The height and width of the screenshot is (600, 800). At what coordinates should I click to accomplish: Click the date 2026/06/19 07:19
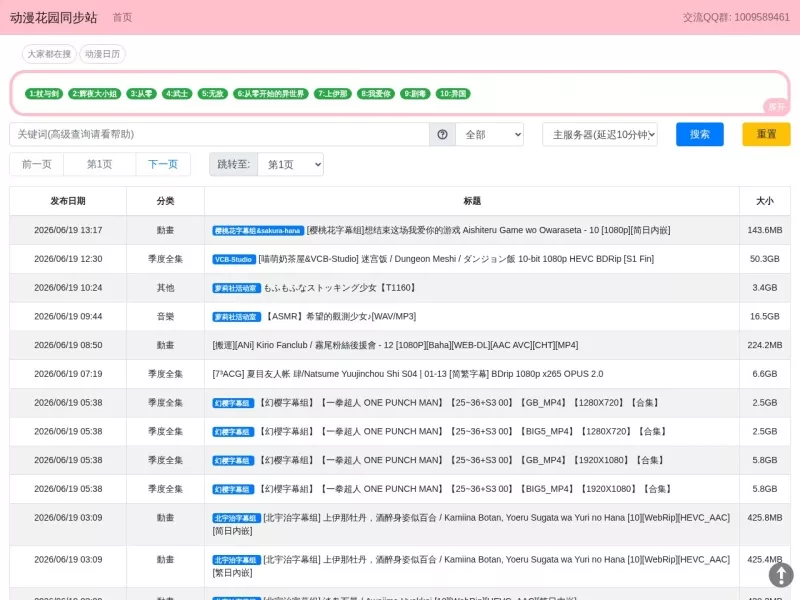point(68,374)
